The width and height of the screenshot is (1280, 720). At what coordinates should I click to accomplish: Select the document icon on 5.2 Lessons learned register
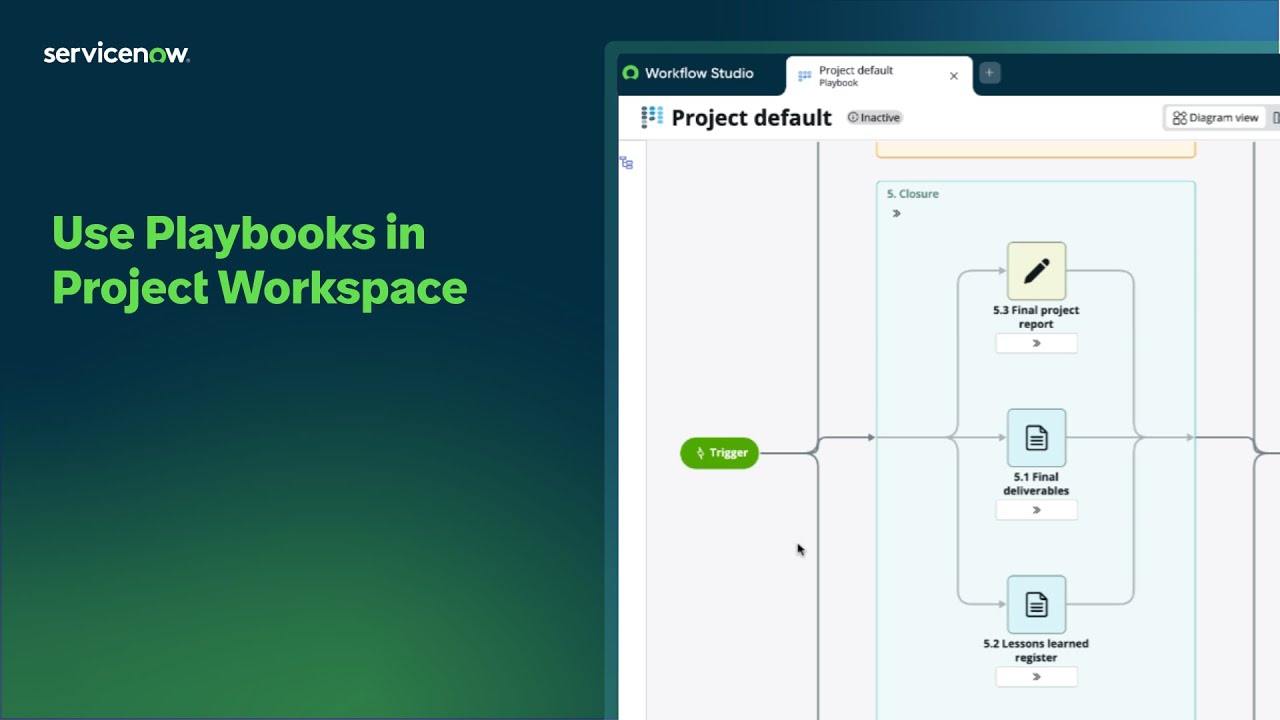(1036, 604)
